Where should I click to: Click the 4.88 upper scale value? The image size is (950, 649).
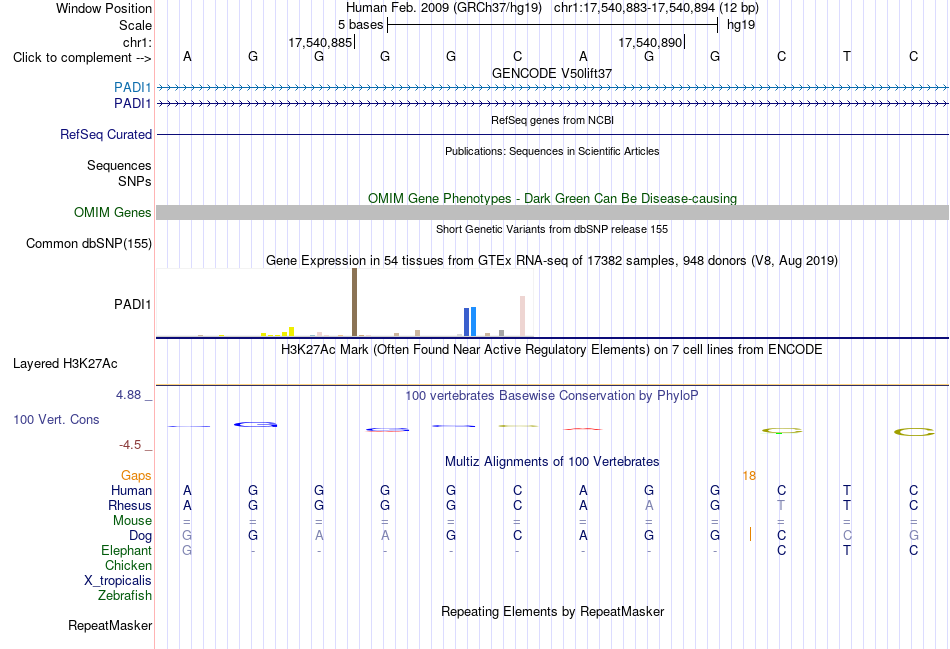pyautogui.click(x=128, y=395)
